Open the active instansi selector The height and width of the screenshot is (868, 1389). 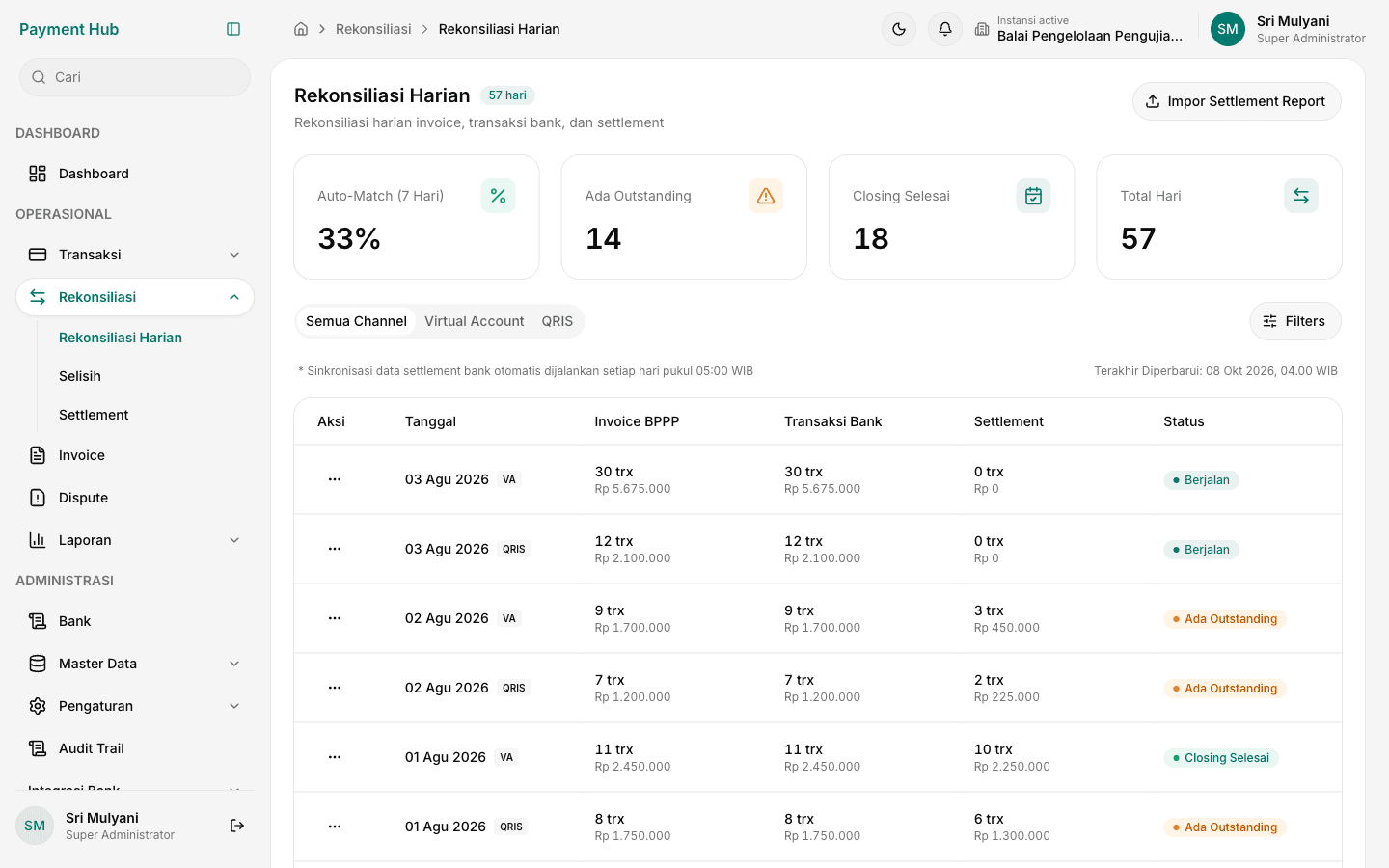1078,29
